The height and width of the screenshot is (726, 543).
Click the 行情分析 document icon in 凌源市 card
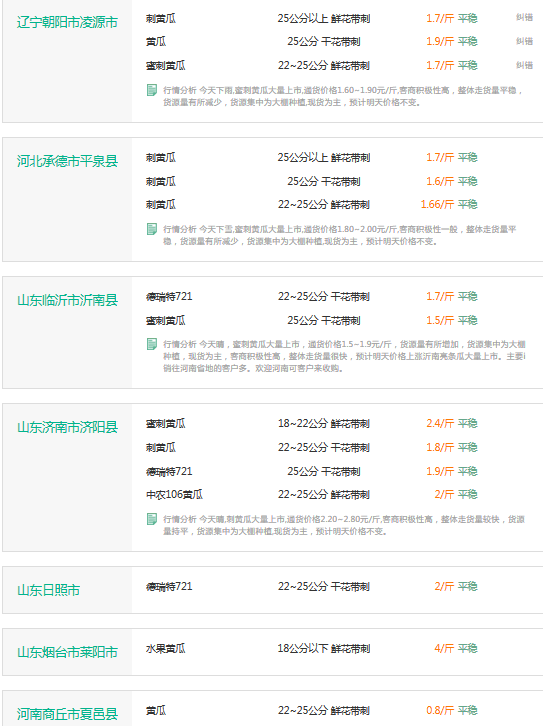(x=152, y=90)
